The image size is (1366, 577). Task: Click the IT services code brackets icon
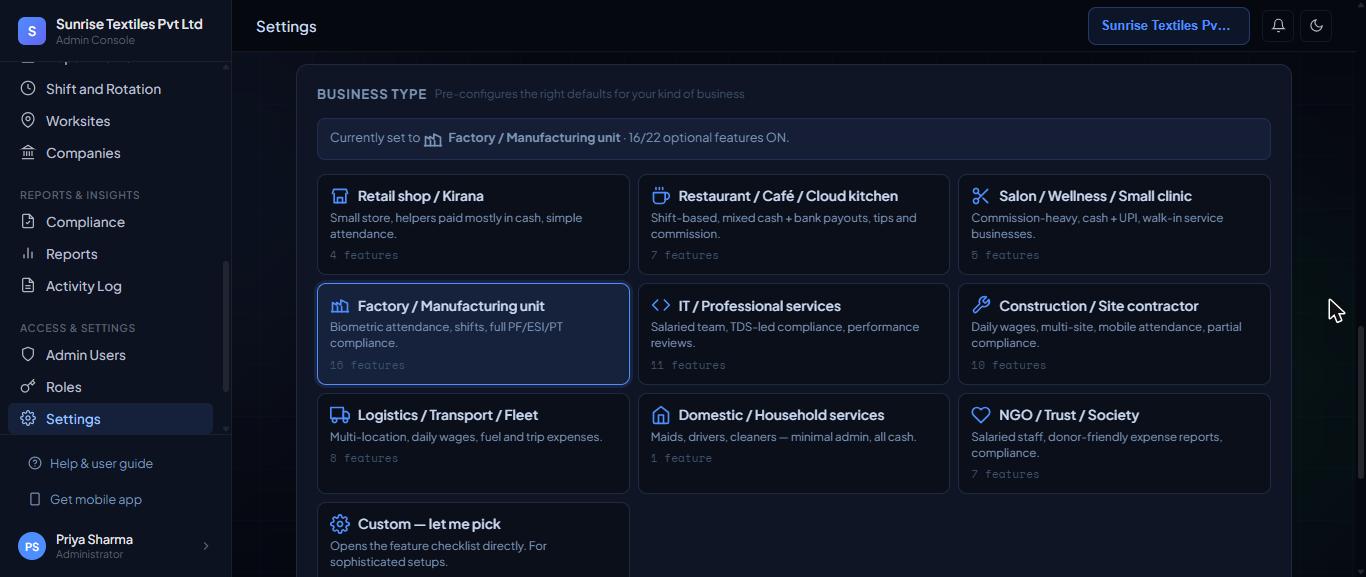tap(660, 306)
